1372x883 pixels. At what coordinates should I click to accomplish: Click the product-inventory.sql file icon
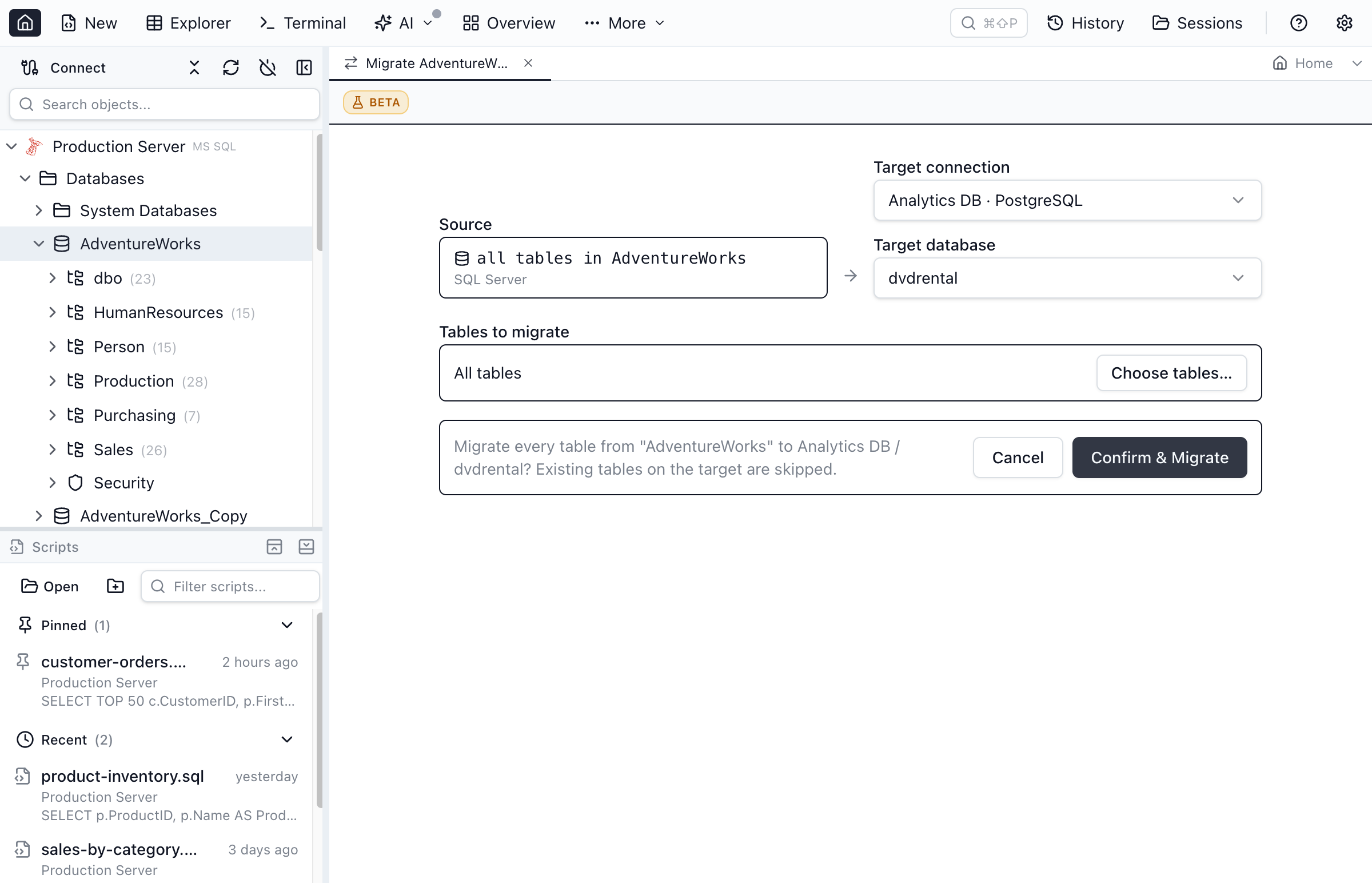tap(23, 777)
